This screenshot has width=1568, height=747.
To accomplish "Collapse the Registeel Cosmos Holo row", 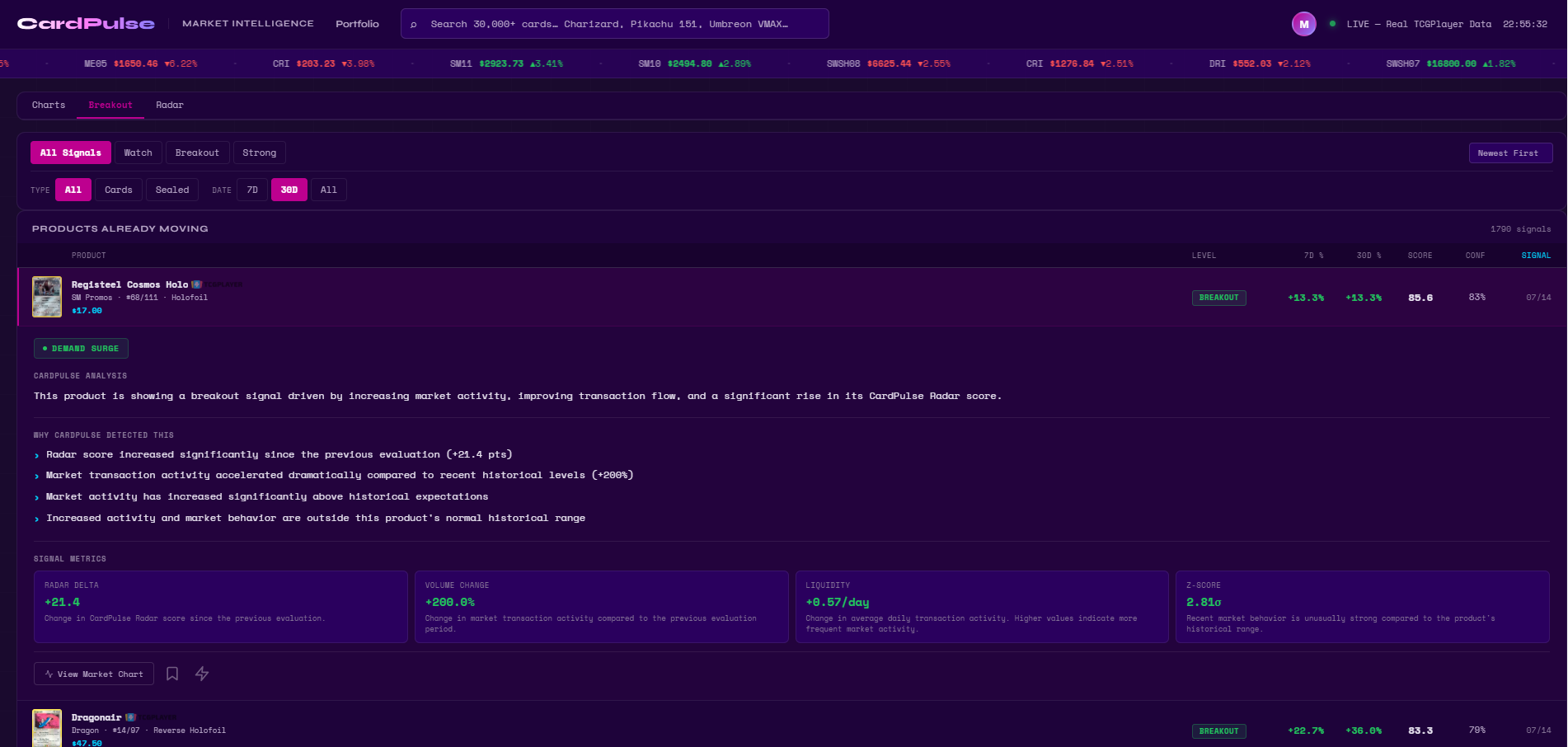I will click(x=791, y=297).
